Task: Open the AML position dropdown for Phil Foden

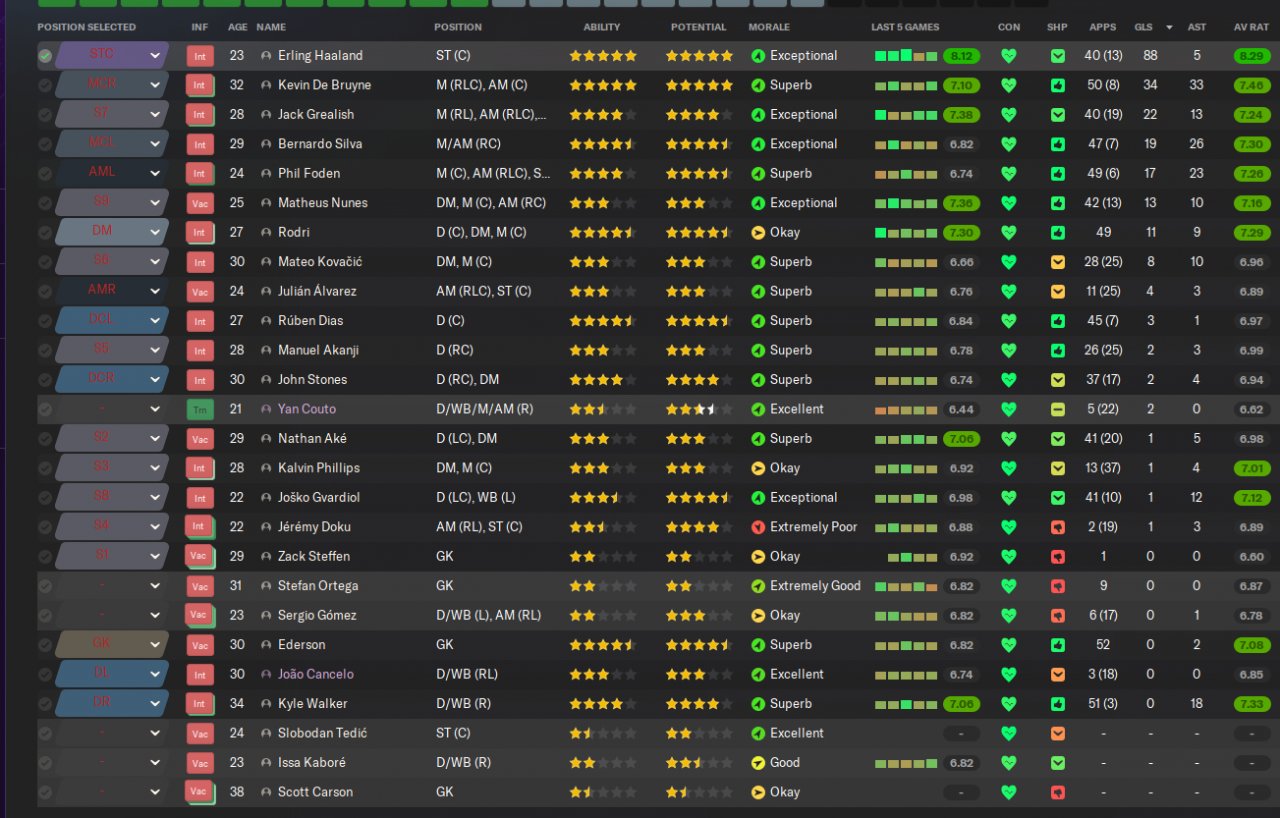Action: click(x=111, y=174)
